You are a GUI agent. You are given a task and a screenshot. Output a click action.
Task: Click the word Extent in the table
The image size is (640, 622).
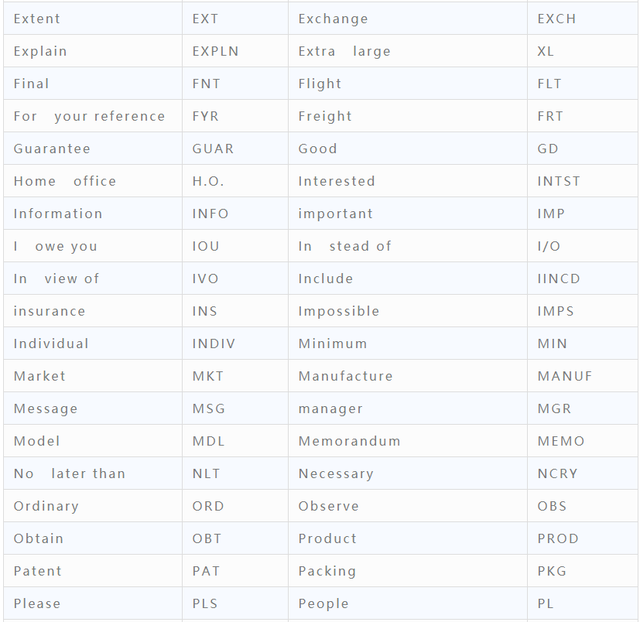pos(37,19)
